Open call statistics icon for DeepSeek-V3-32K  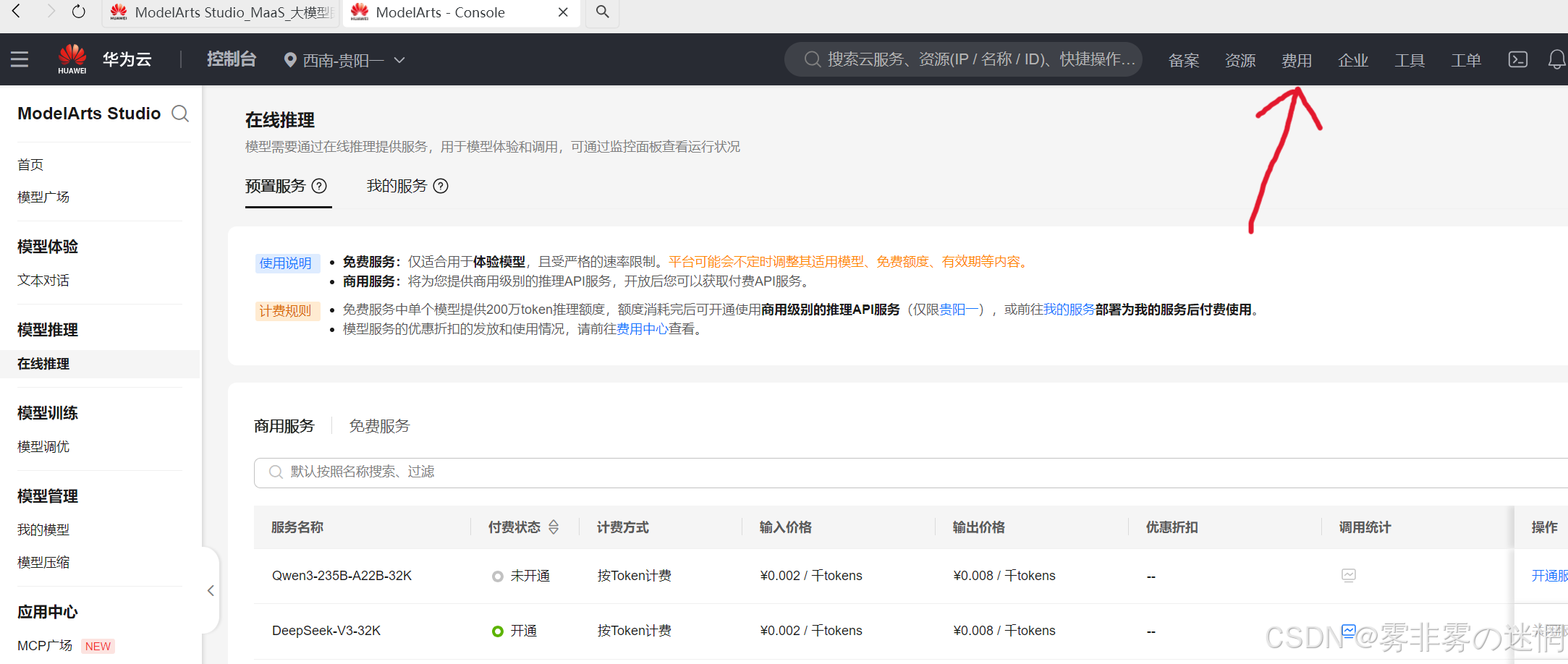coord(1349,631)
